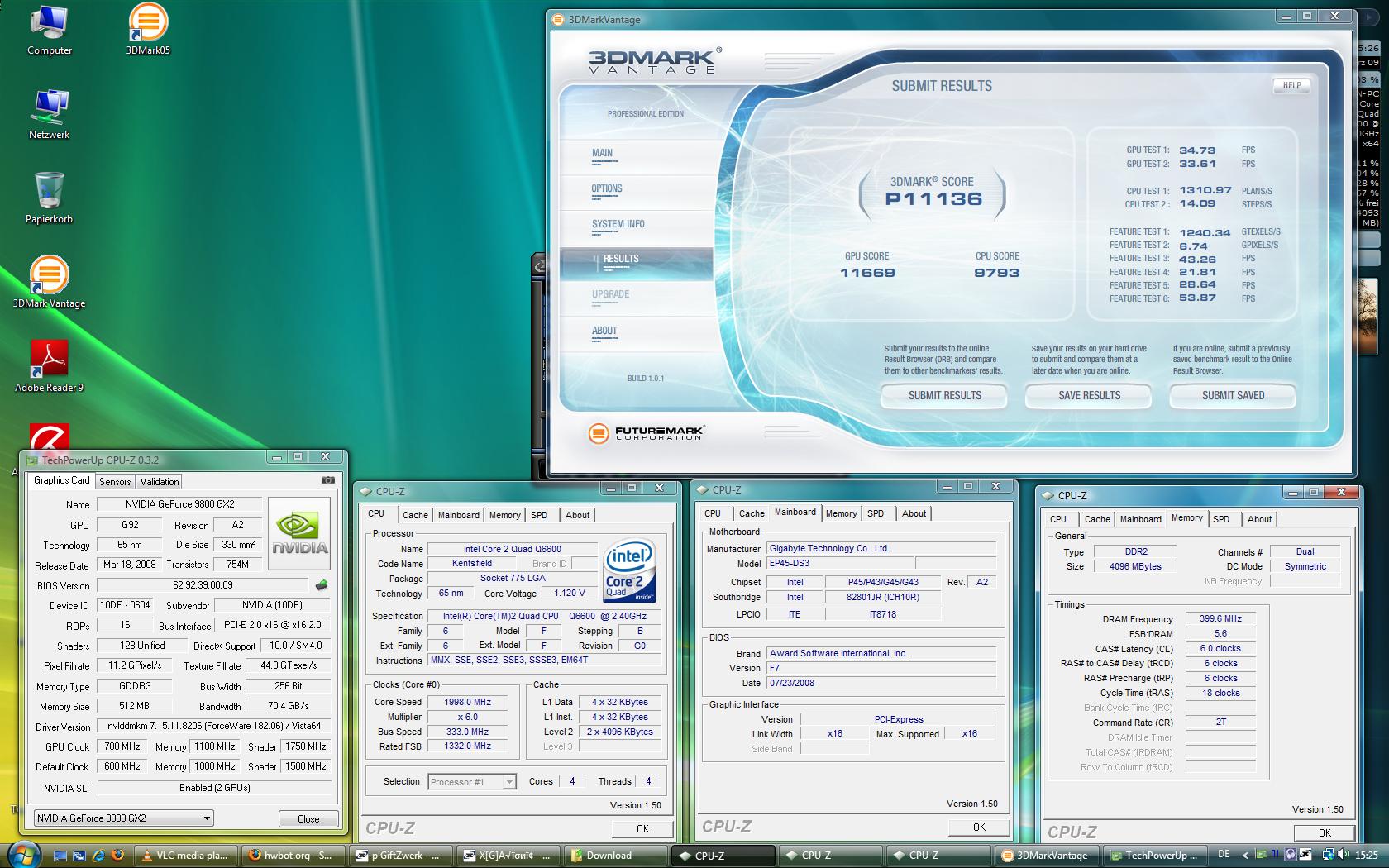The image size is (1389, 868).
Task: Open About tab in the CPU-Z window showing the Mainboard tab
Action: pos(914,513)
